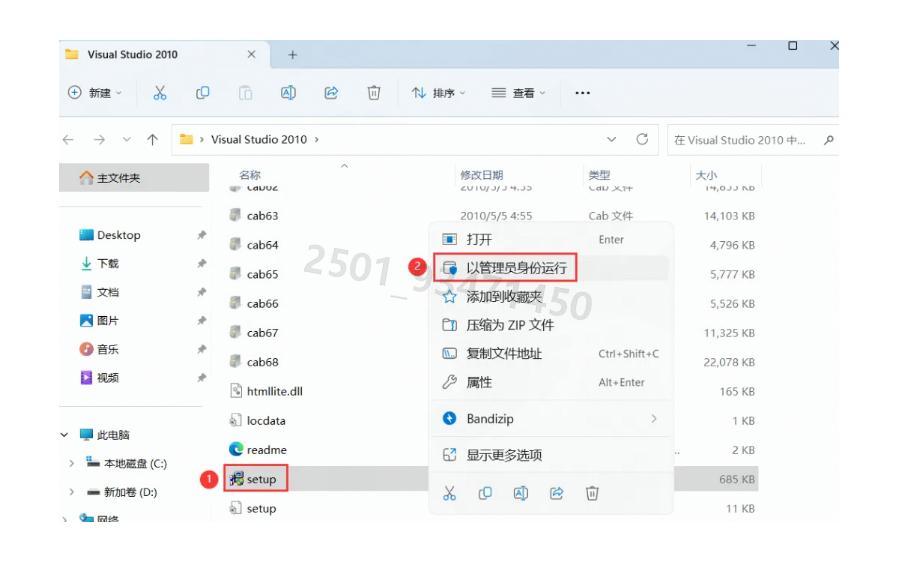Choose 打开 in the context menu
Viewport: 899px width, 563px height.
[551, 239]
